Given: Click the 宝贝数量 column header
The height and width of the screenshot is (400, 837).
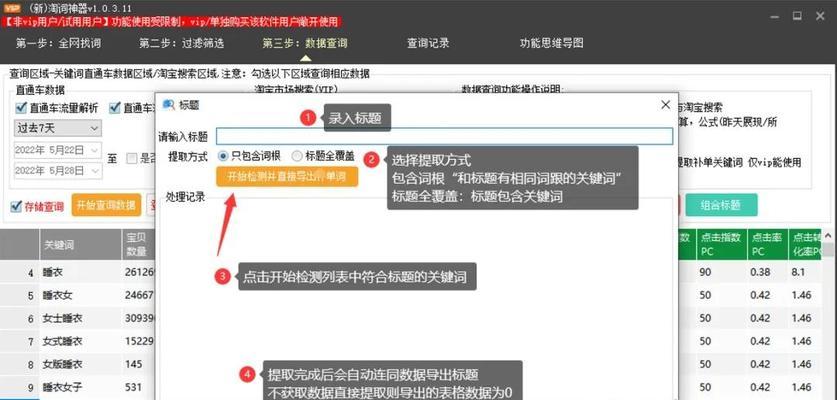Looking at the screenshot, I should coord(138,245).
